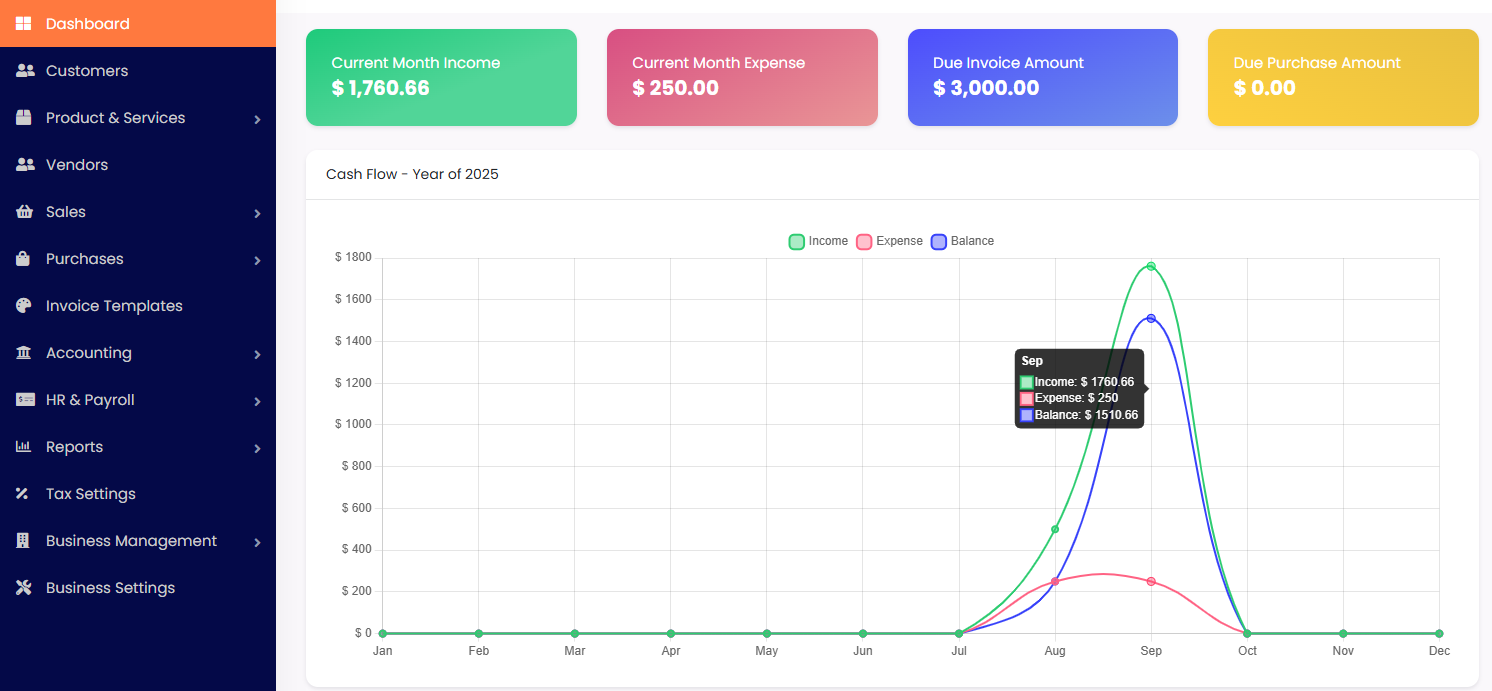Open the HR & Payroll menu
Viewport: 1492px width, 691px height.
(x=90, y=400)
